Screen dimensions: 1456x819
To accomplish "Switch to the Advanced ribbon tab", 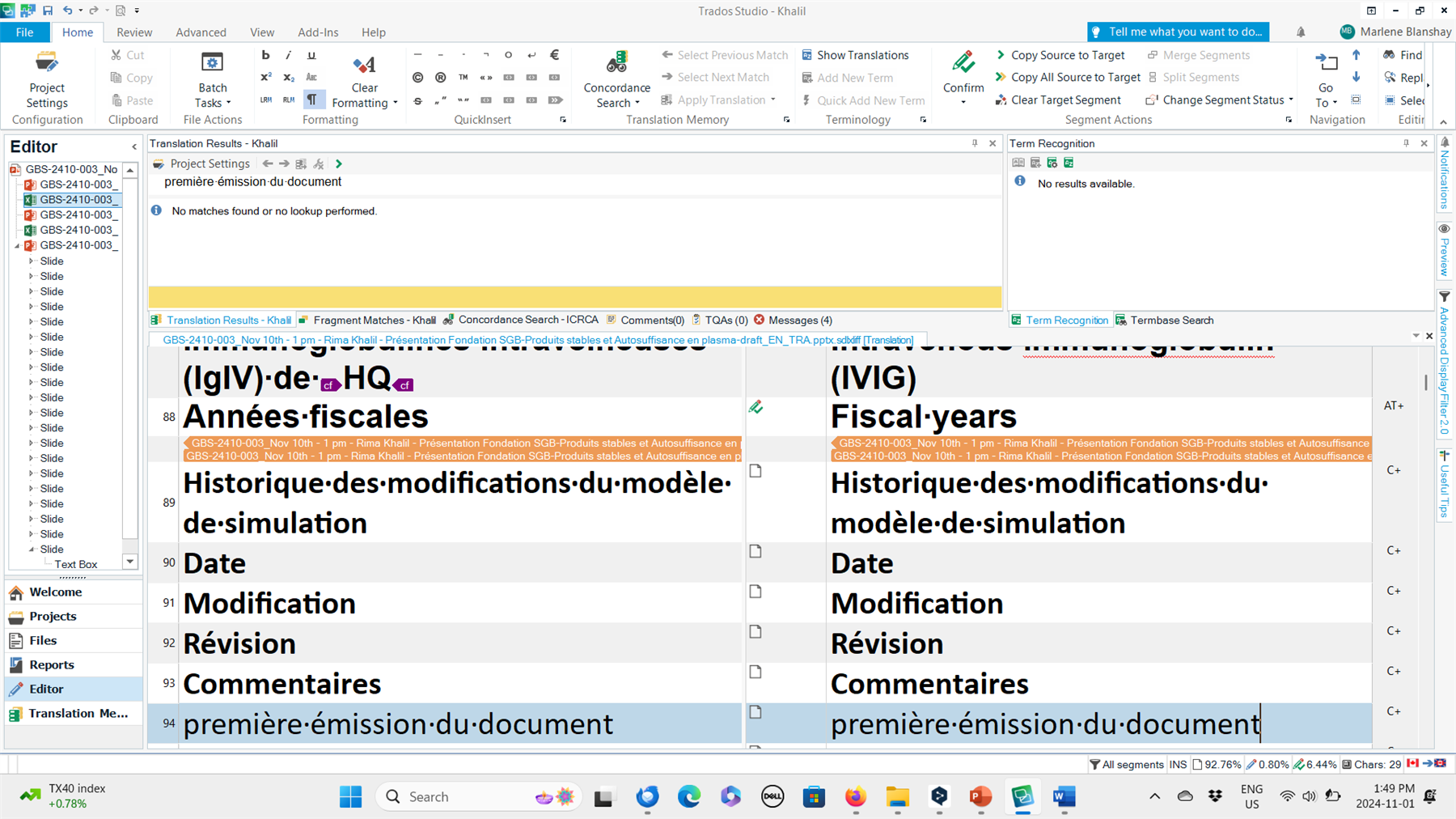I will (201, 32).
